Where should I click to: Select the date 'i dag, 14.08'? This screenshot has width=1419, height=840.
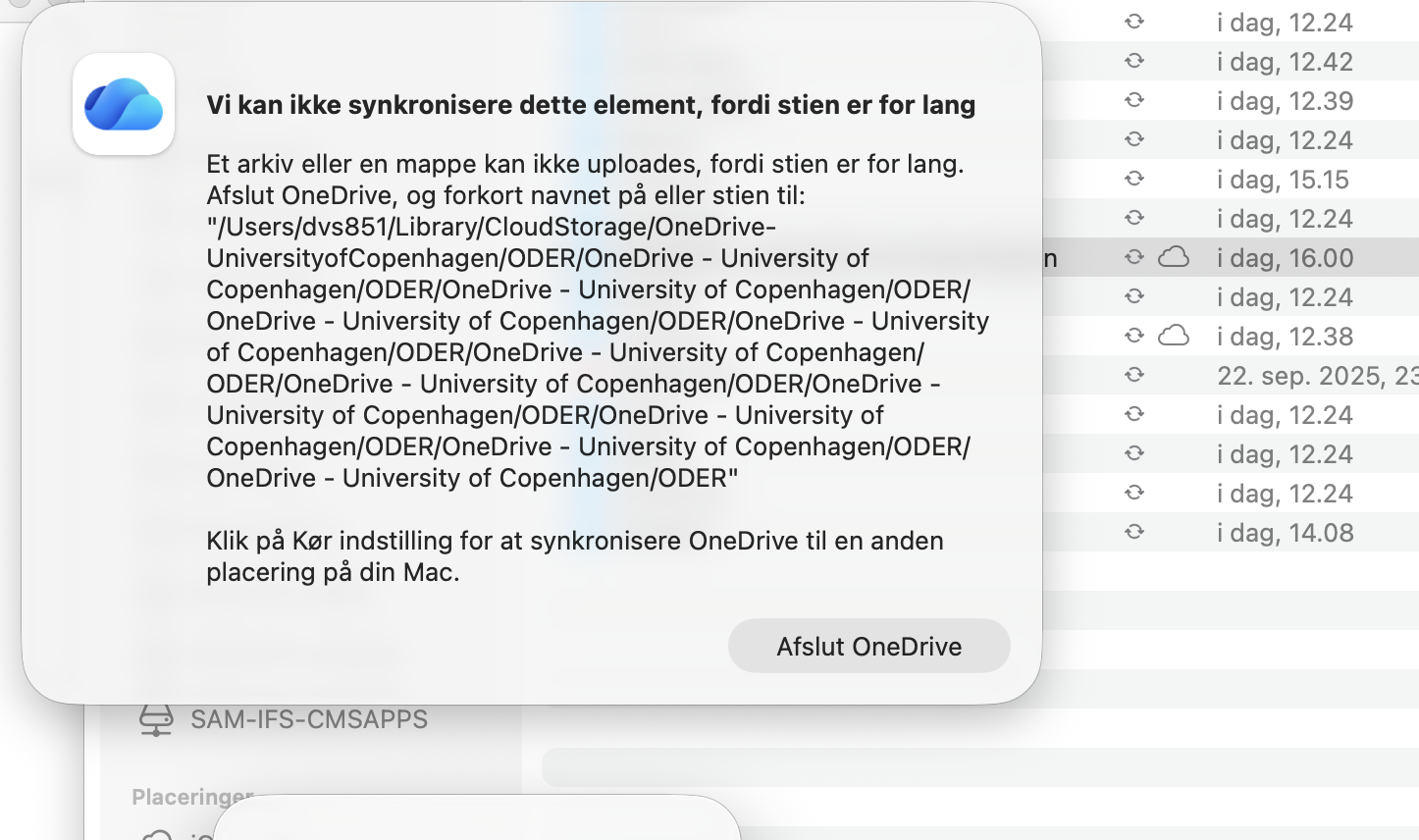(x=1285, y=533)
